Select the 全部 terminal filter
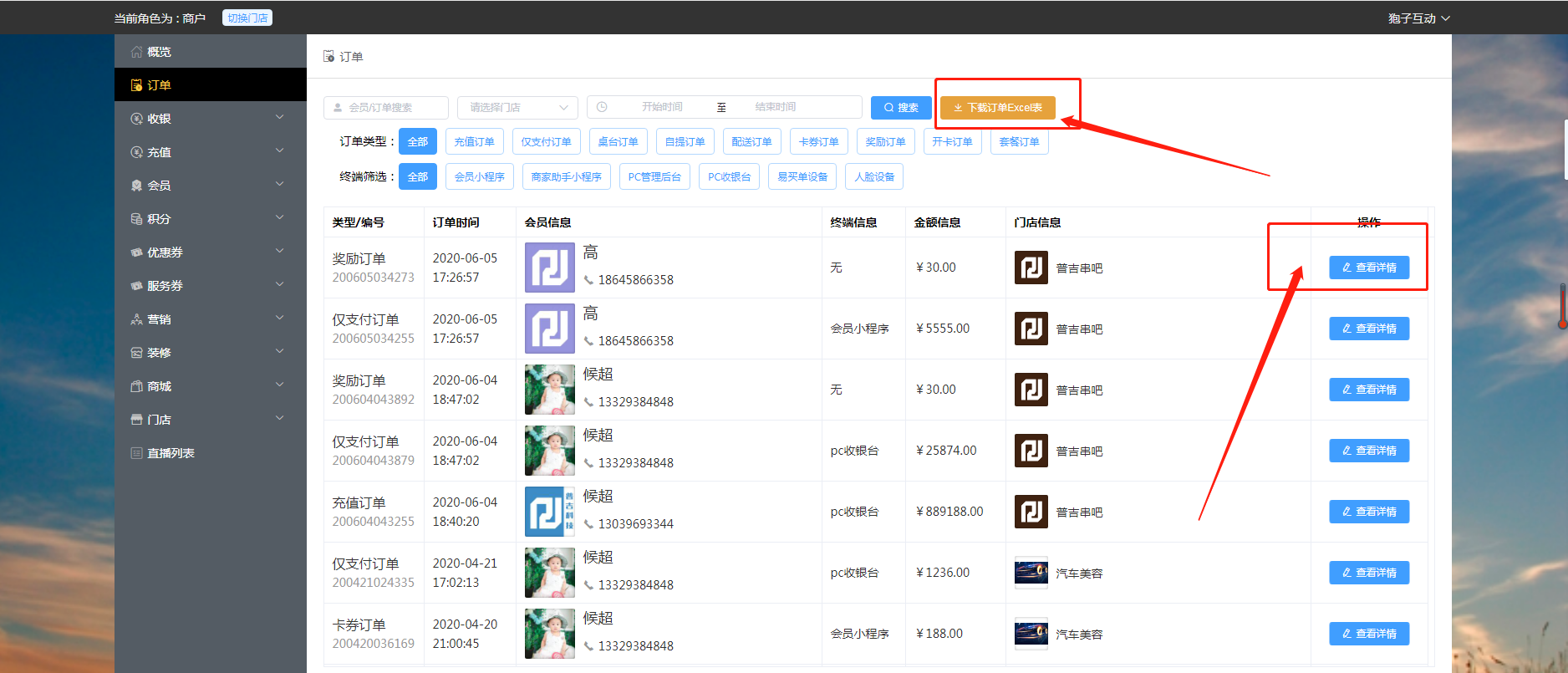Screen dimensions: 1568x673 pyautogui.click(x=418, y=177)
